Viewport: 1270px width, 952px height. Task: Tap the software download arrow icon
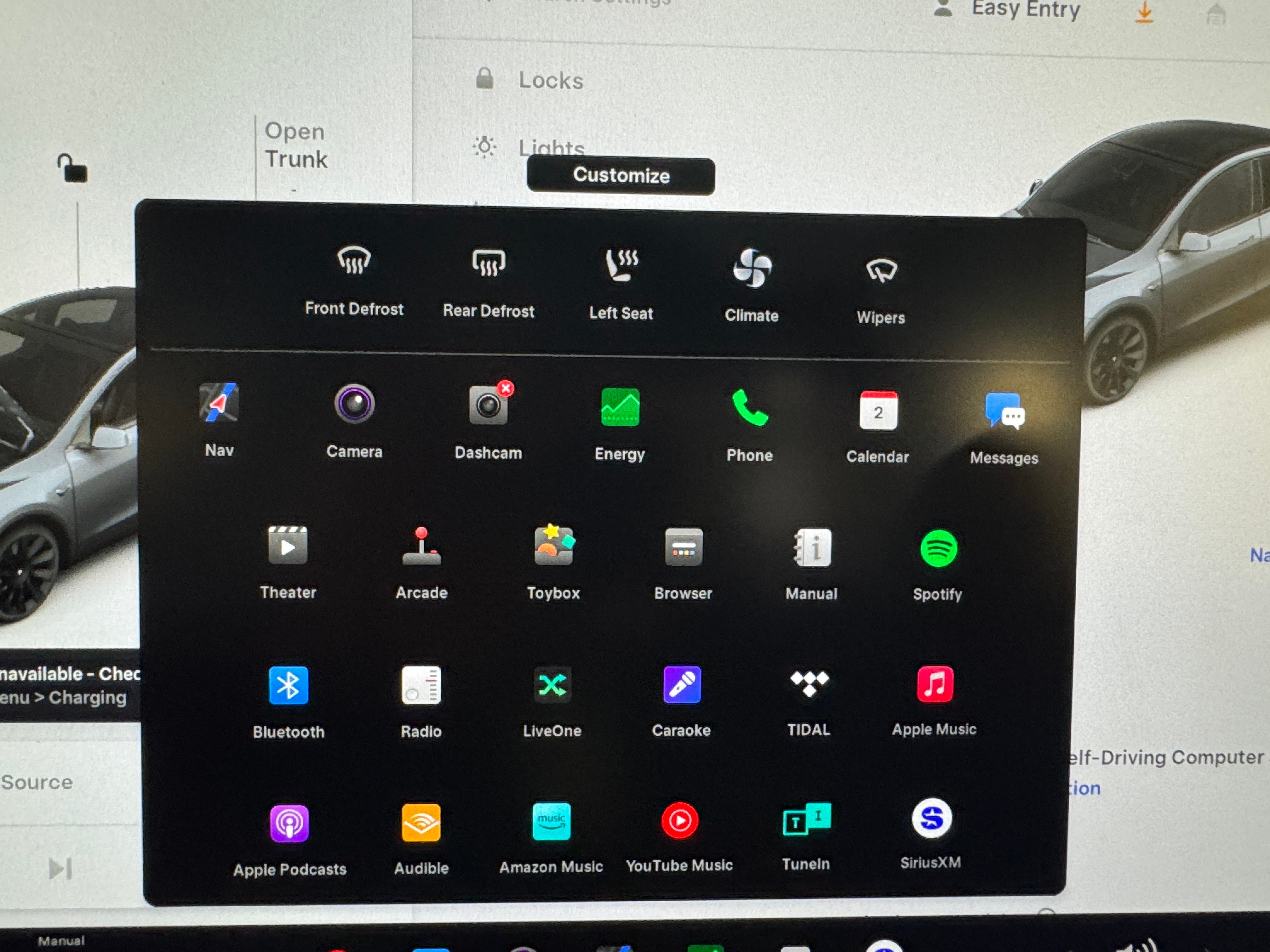(x=1144, y=13)
